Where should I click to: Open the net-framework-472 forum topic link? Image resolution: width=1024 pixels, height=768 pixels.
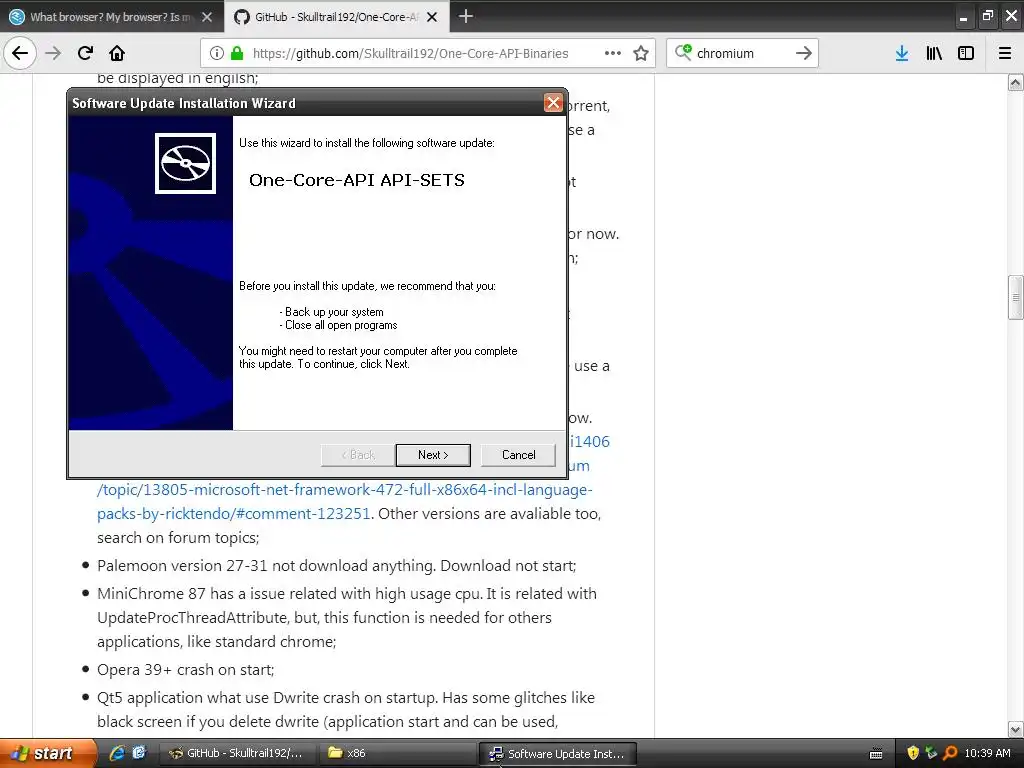coord(345,490)
